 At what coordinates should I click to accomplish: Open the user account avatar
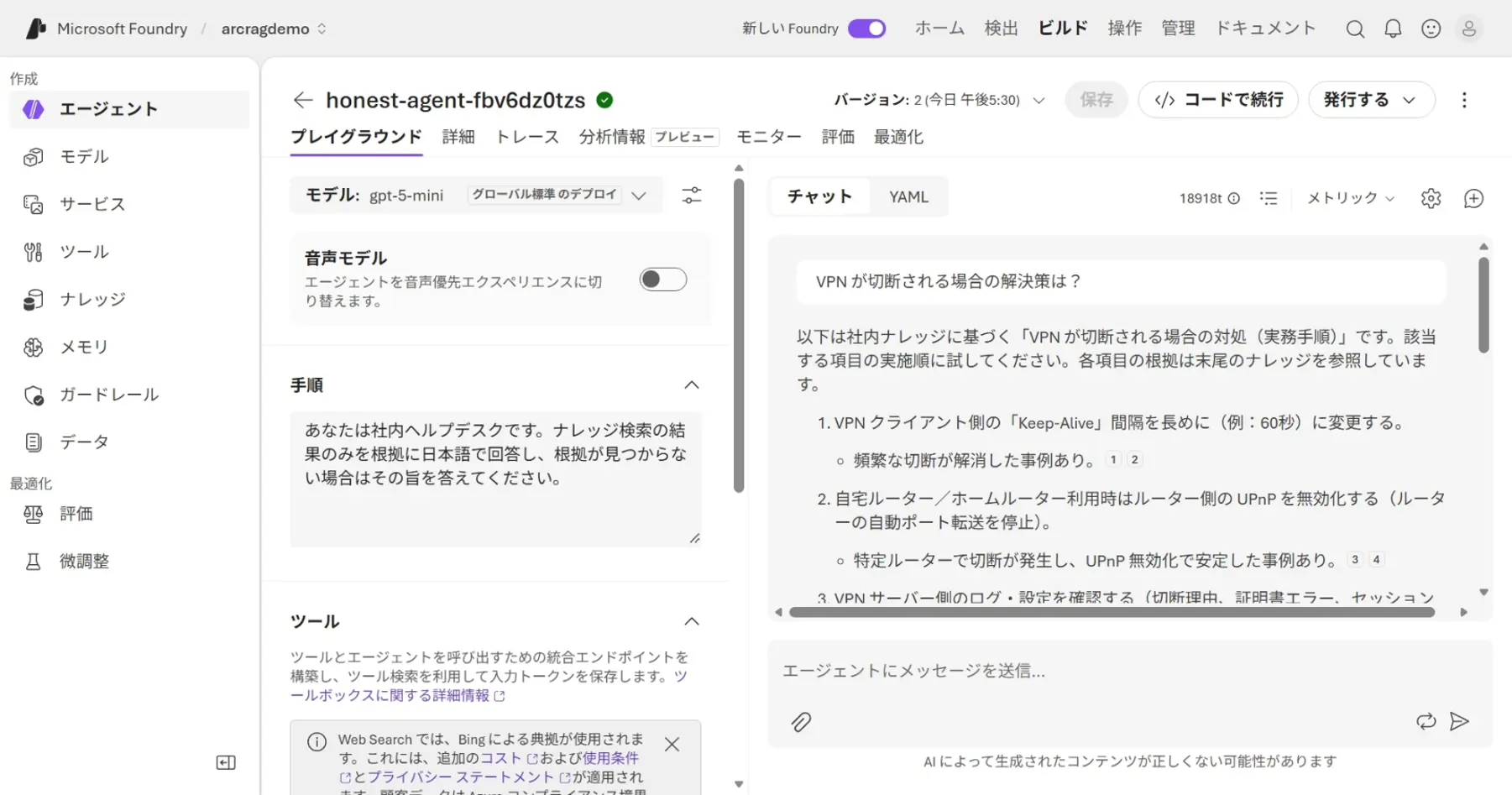click(1468, 29)
